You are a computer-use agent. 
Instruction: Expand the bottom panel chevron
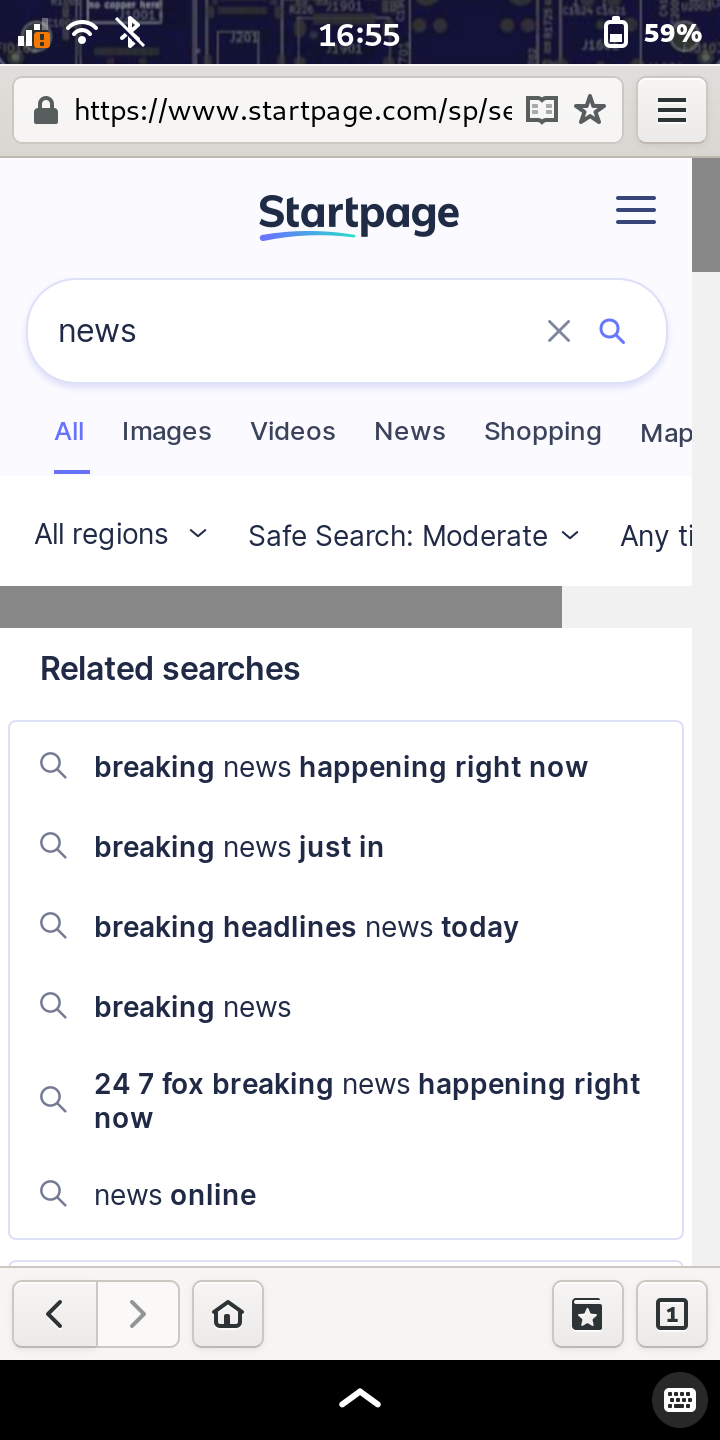tap(360, 1399)
